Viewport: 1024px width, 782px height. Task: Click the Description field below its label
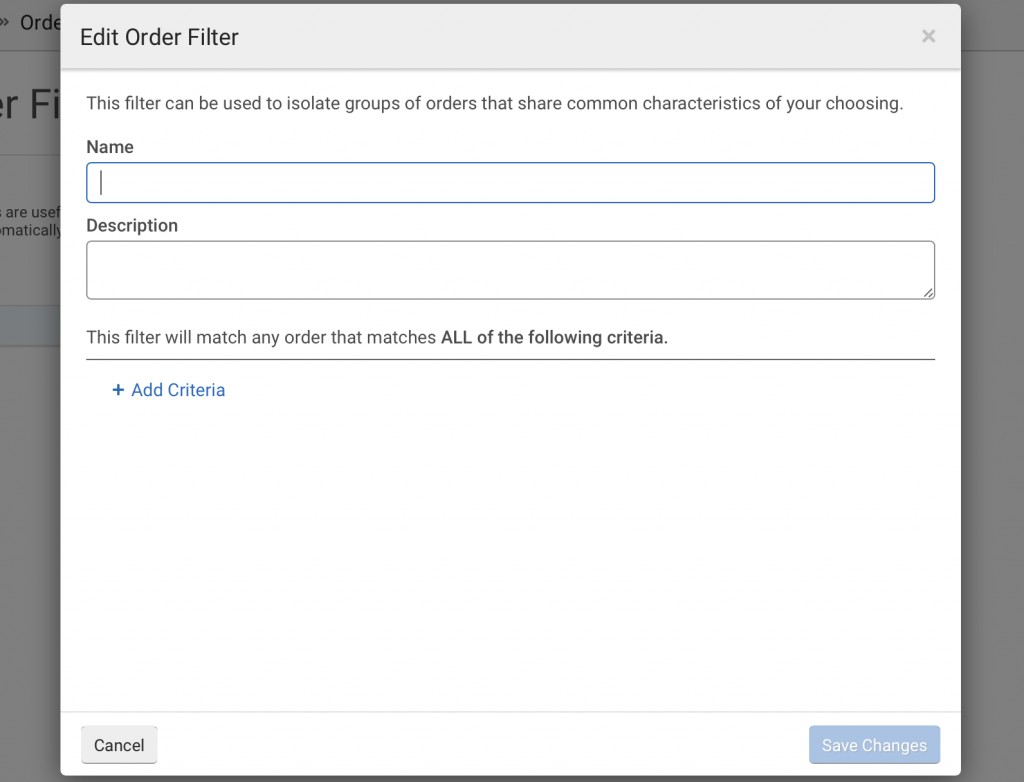tap(511, 269)
